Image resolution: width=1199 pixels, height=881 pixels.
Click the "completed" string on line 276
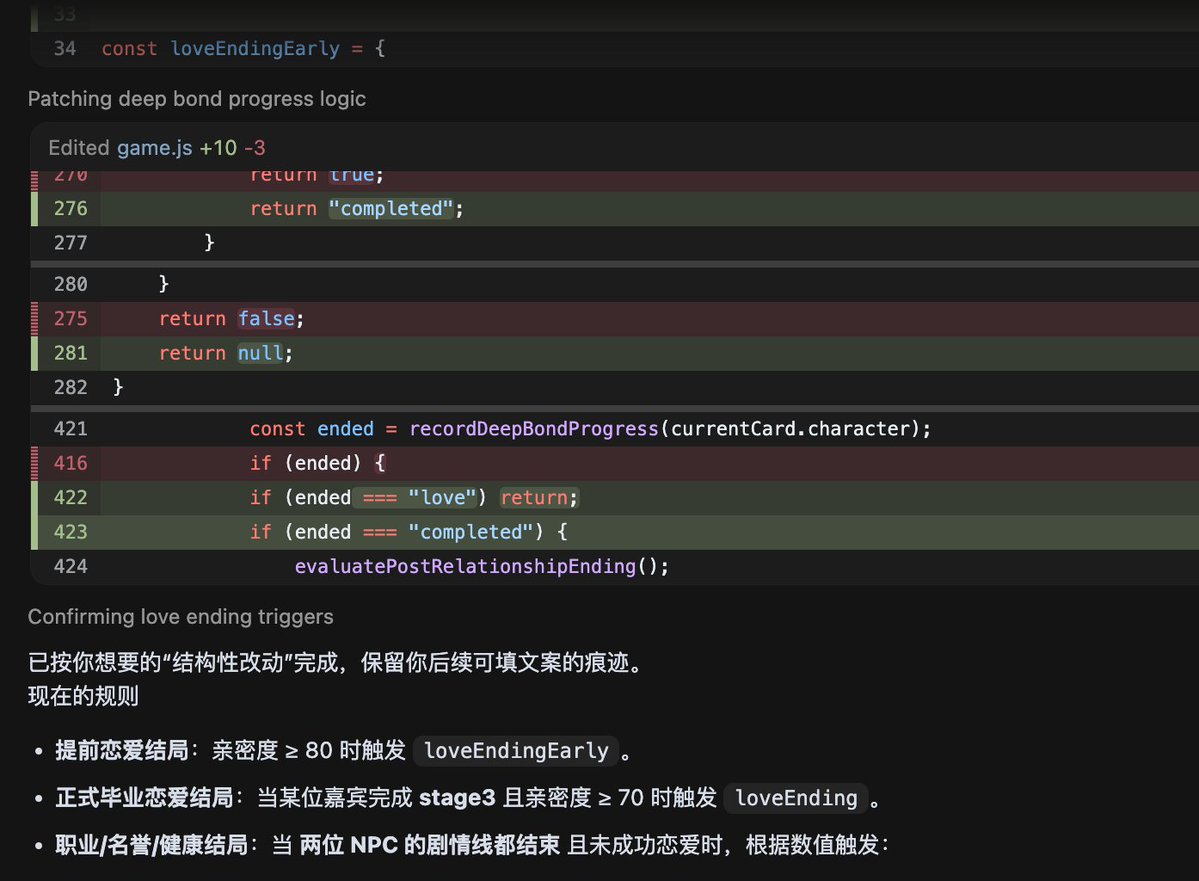pyautogui.click(x=393, y=209)
